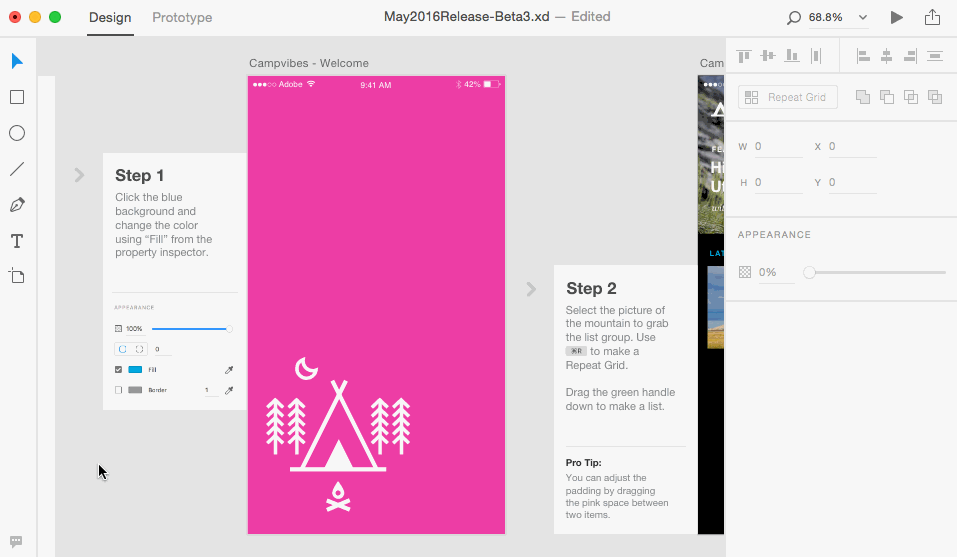
Task: Select the Select arrow tool
Action: point(17,61)
